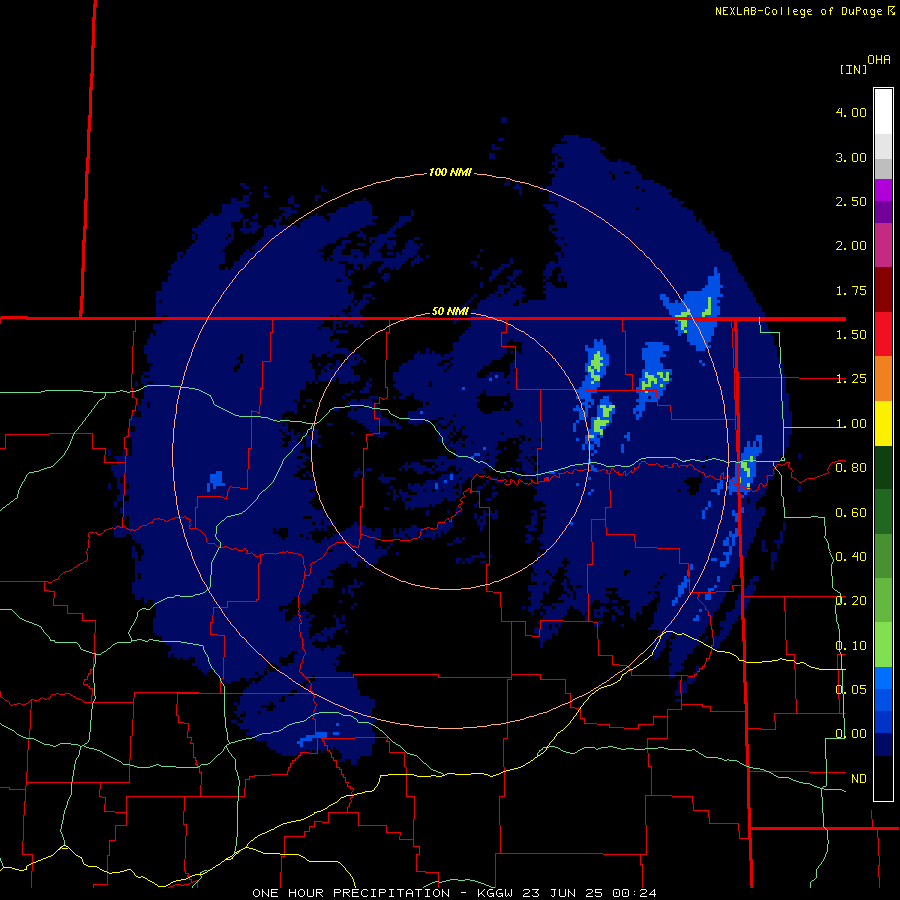Pick the bright purple swatch near 2.50
The width and height of the screenshot is (900, 900).
[883, 190]
